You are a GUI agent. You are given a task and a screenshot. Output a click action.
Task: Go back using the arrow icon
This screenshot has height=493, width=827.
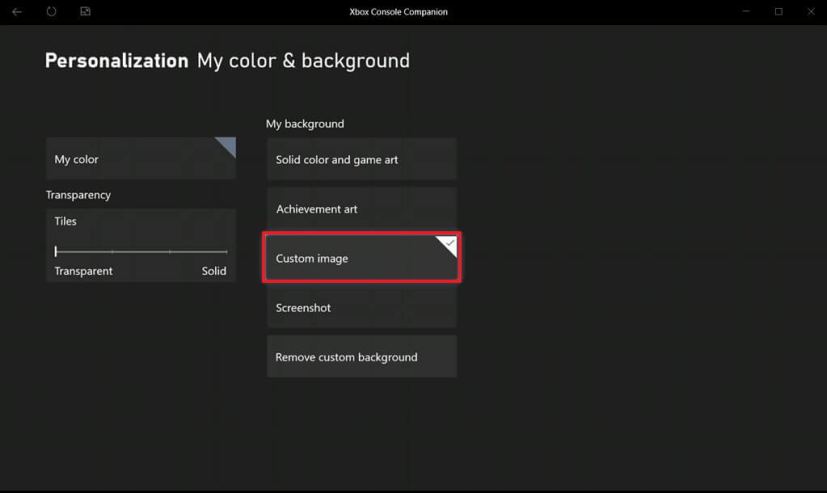click(x=17, y=12)
